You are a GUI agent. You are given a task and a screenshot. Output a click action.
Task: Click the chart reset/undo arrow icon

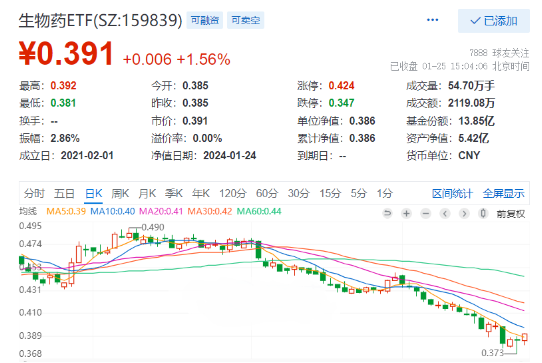point(387,214)
